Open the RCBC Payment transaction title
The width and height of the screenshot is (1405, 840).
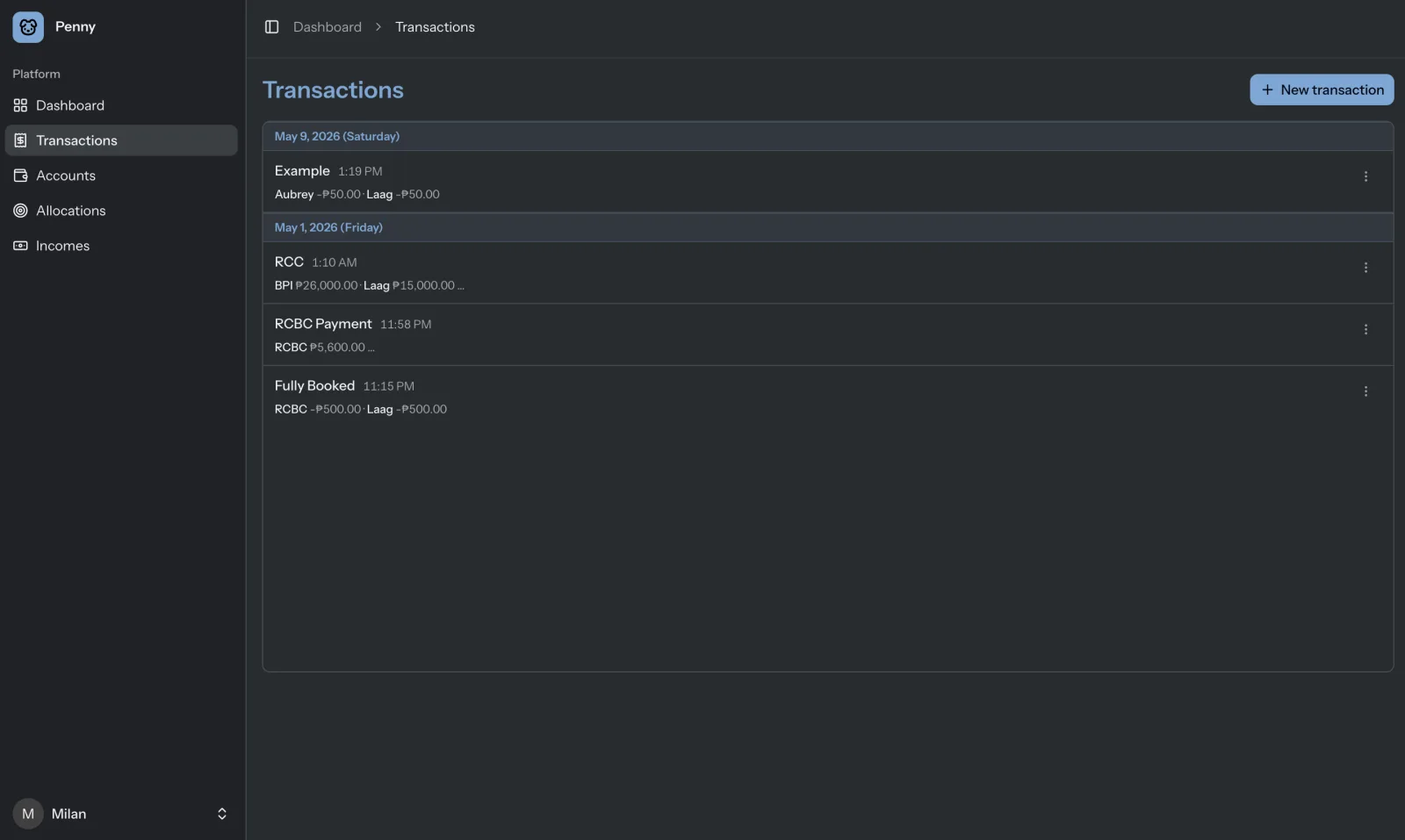click(x=323, y=324)
